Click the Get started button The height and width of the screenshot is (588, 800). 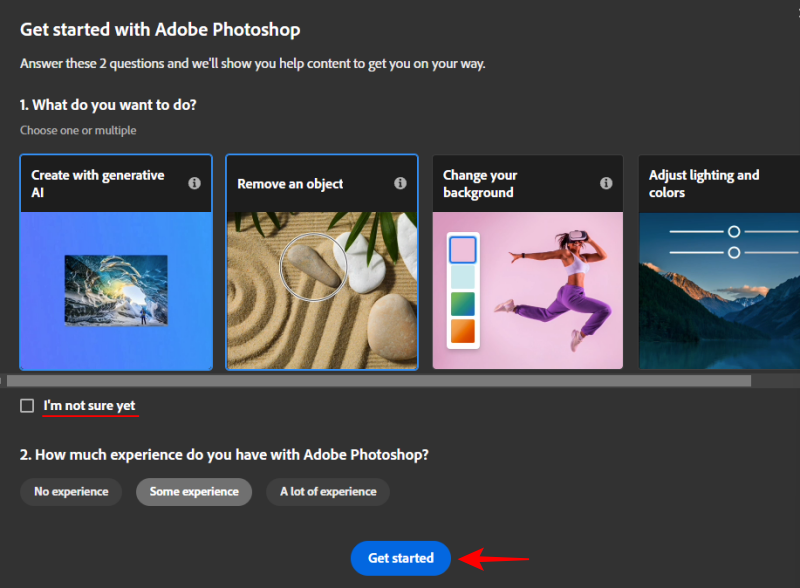(401, 558)
